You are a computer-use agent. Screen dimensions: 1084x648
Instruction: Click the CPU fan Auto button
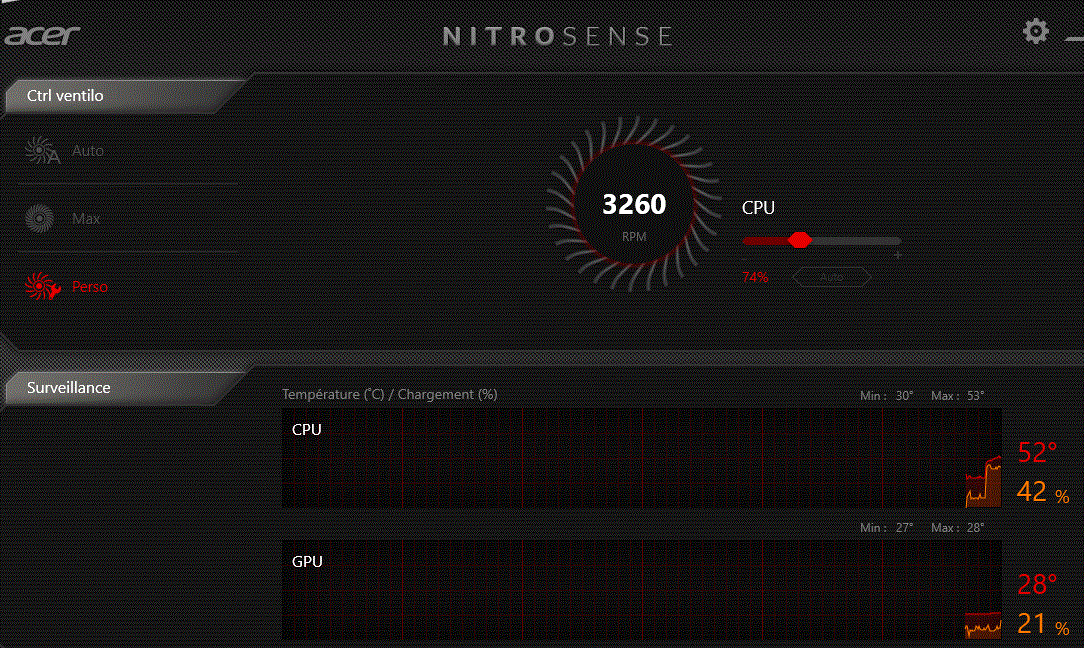click(831, 277)
